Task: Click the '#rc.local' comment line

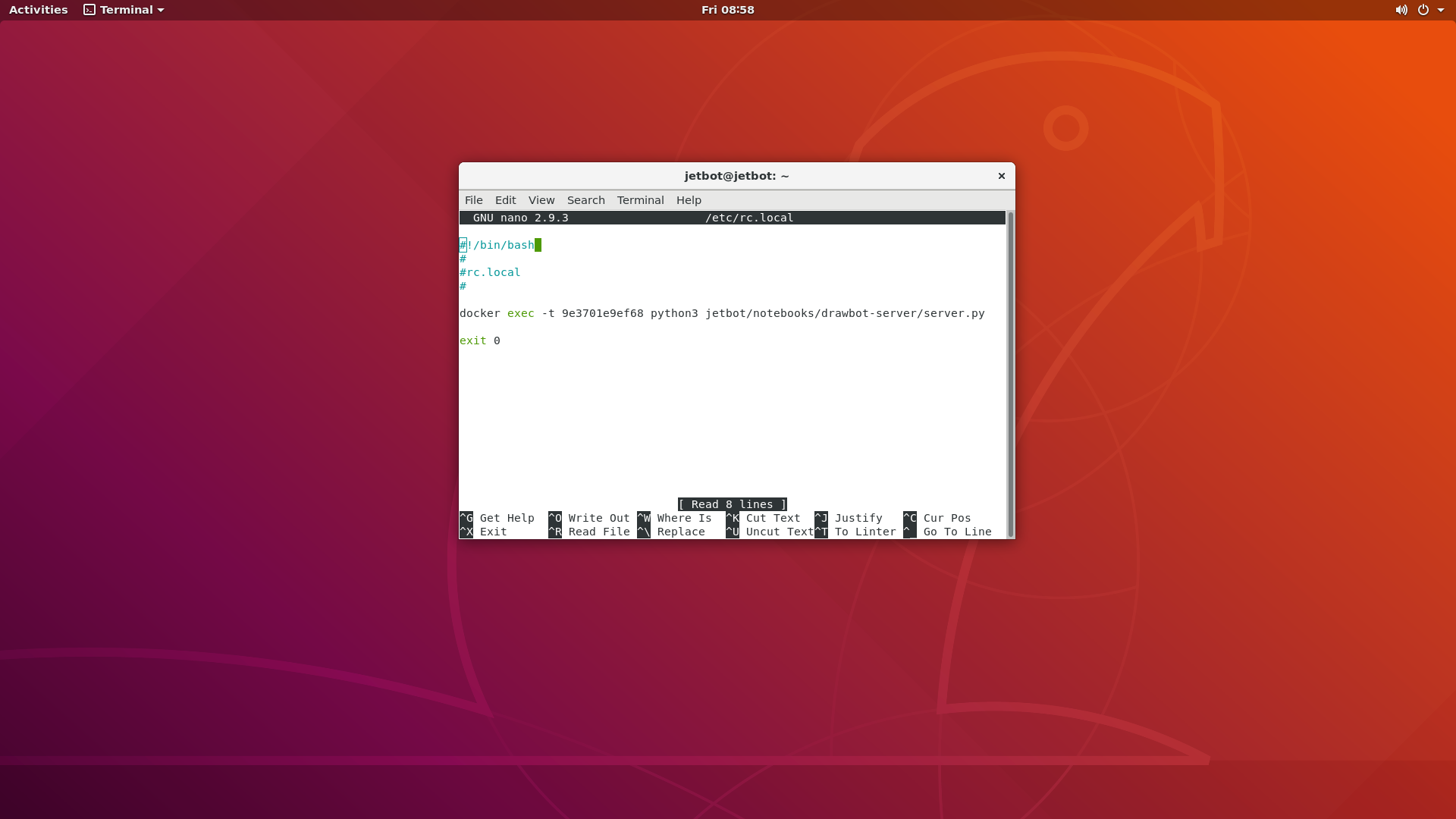Action: point(490,272)
